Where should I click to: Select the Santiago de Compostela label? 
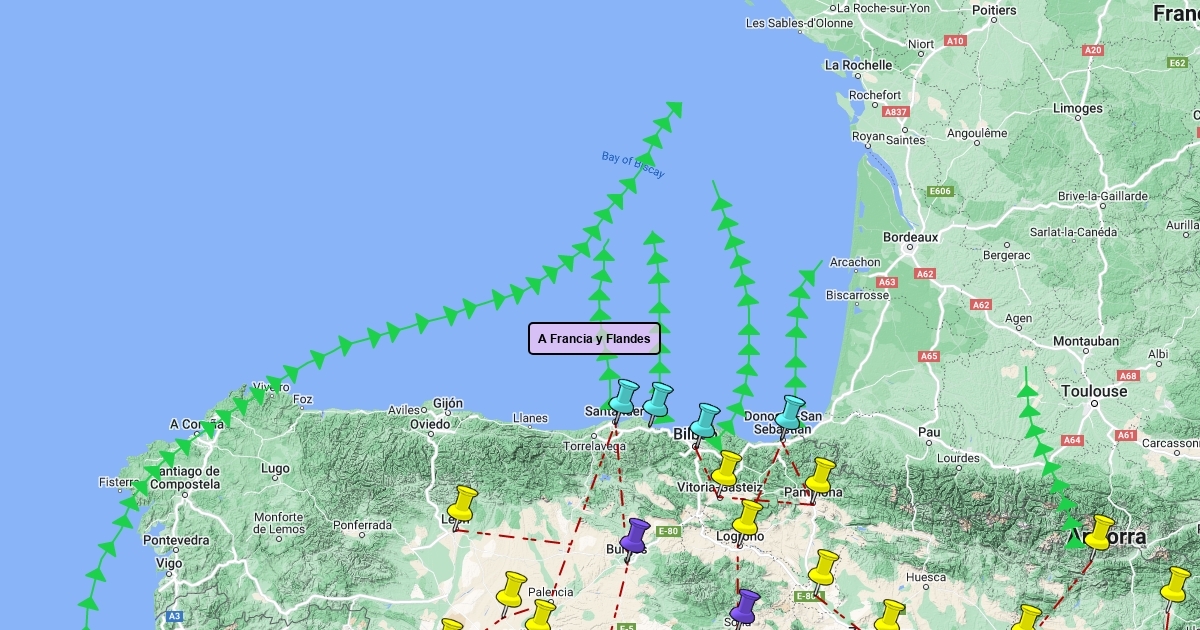pos(184,478)
